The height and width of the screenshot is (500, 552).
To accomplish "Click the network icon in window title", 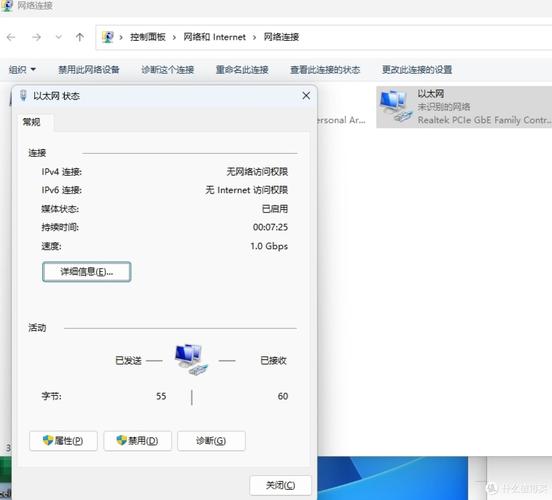I will click(x=7, y=6).
